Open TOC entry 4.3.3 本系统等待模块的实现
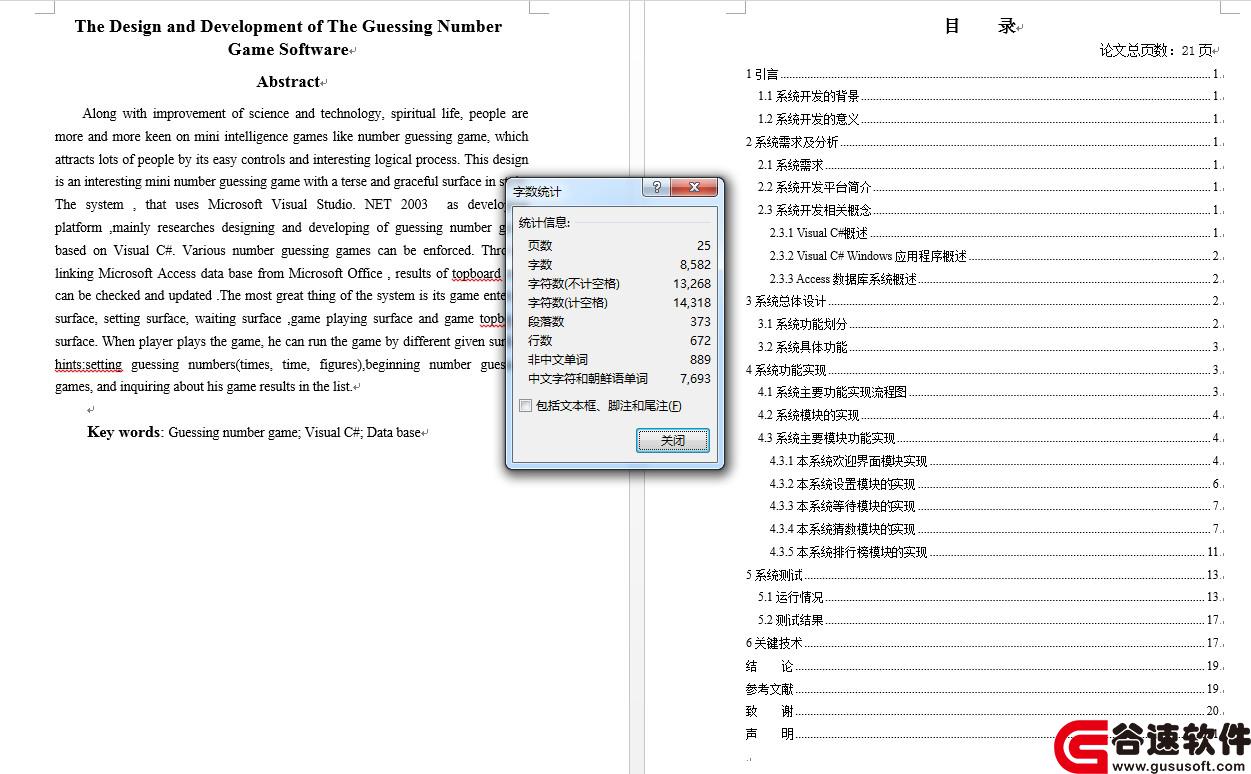Image resolution: width=1251 pixels, height=774 pixels. [x=995, y=506]
